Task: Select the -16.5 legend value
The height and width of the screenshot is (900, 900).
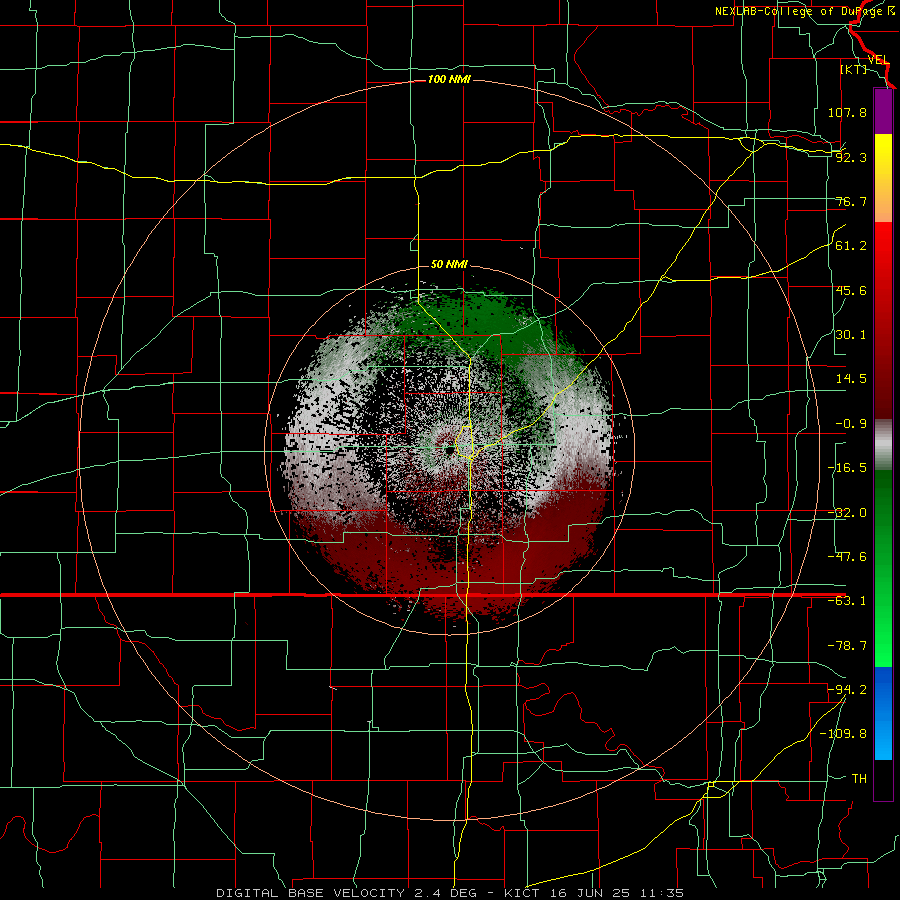Action: pos(847,468)
